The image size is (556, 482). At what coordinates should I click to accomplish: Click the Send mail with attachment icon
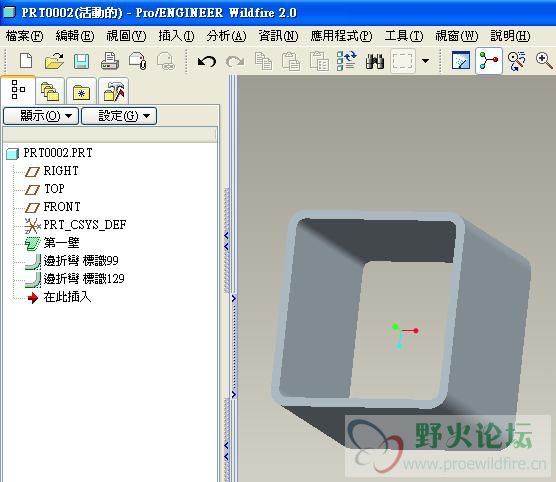[138, 61]
